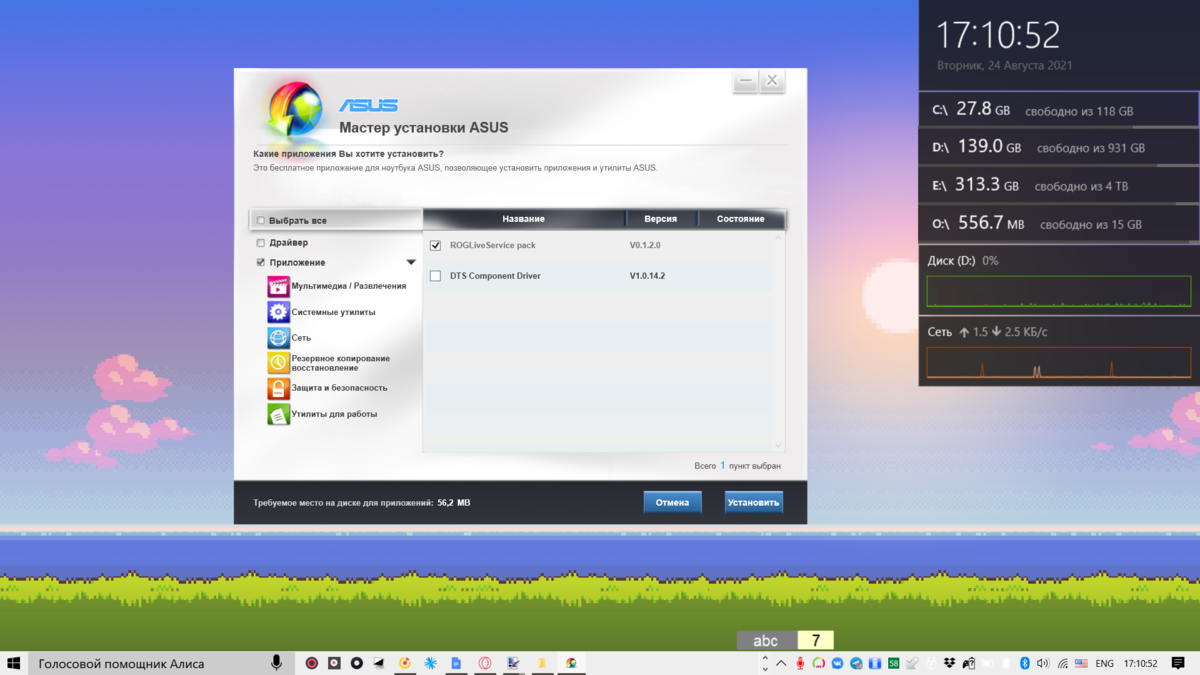Click the US flag keyboard layout icon
Viewport: 1200px width, 675px height.
point(1081,664)
